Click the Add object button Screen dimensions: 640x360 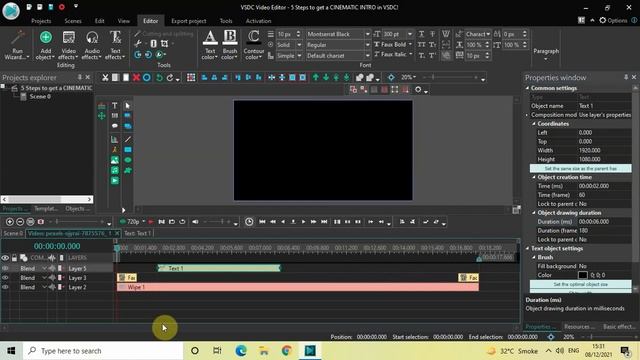(46, 45)
